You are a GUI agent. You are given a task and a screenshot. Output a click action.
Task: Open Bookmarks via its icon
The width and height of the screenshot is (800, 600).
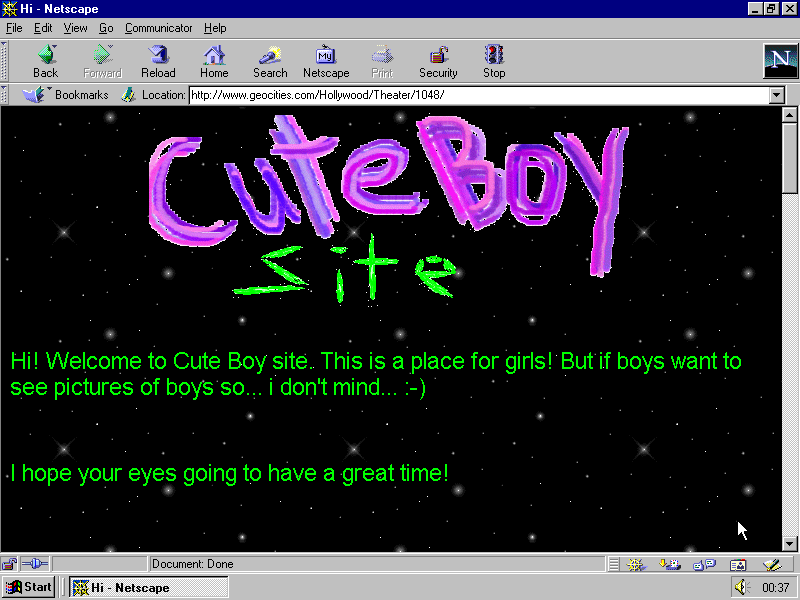[x=36, y=94]
